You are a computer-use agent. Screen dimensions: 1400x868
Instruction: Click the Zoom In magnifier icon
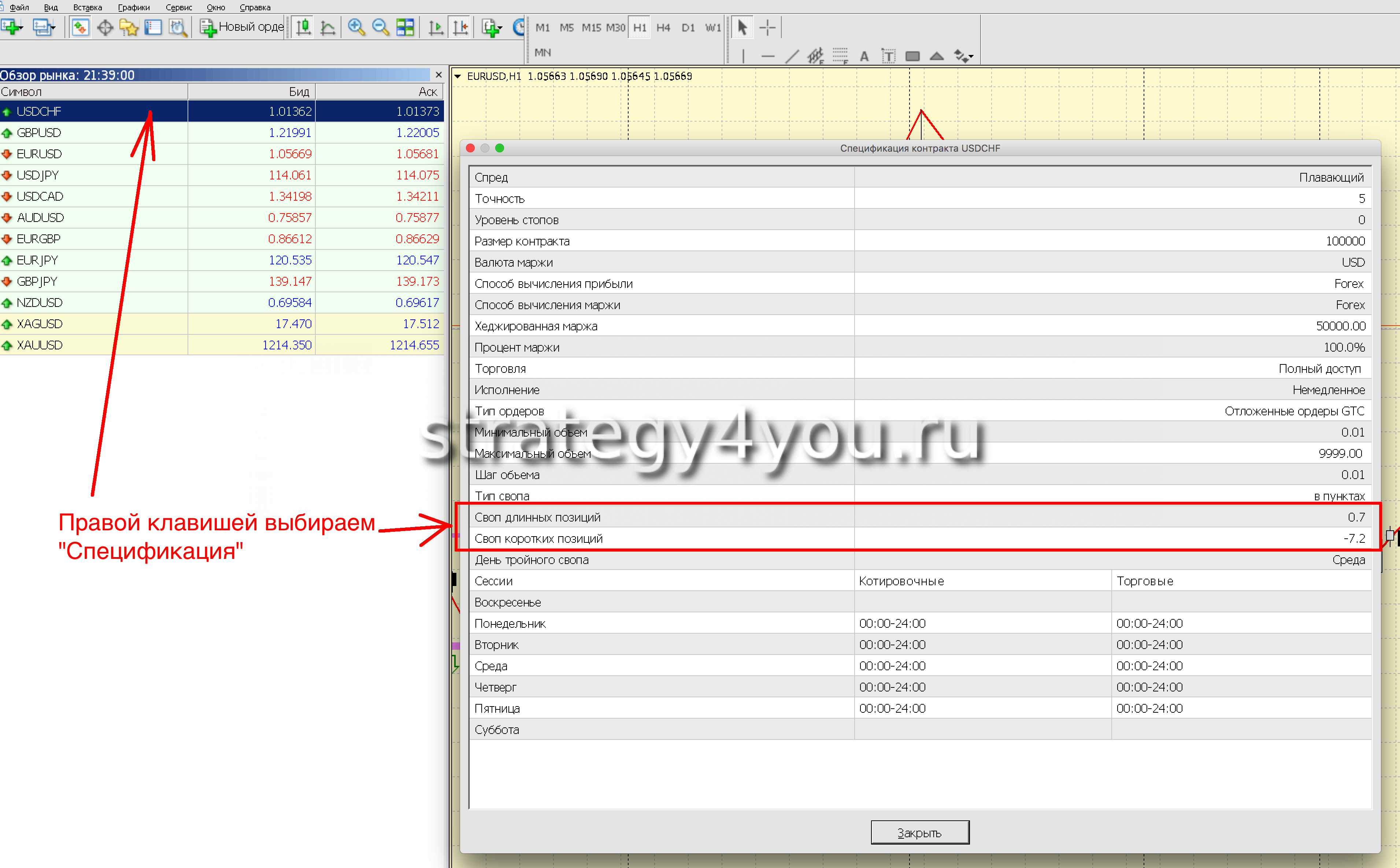point(356,27)
